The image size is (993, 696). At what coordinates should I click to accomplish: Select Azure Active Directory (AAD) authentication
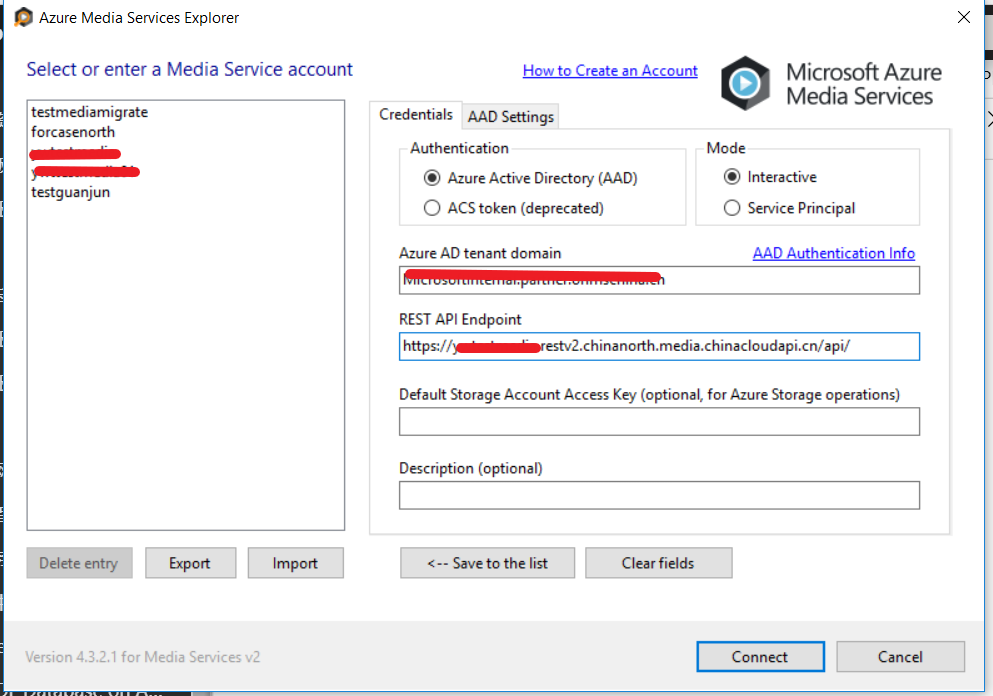432,178
